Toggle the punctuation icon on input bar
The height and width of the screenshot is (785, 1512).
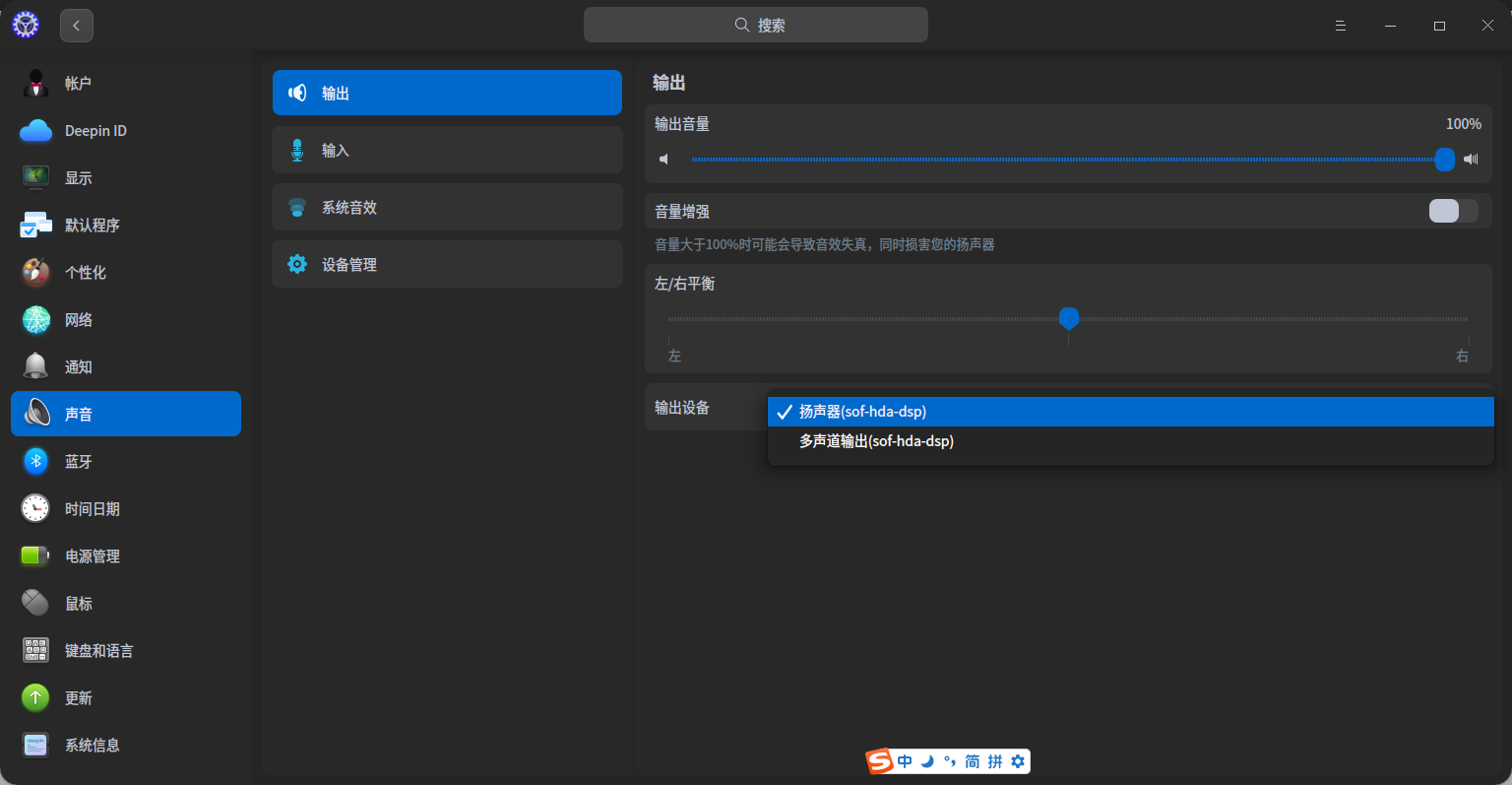[950, 761]
